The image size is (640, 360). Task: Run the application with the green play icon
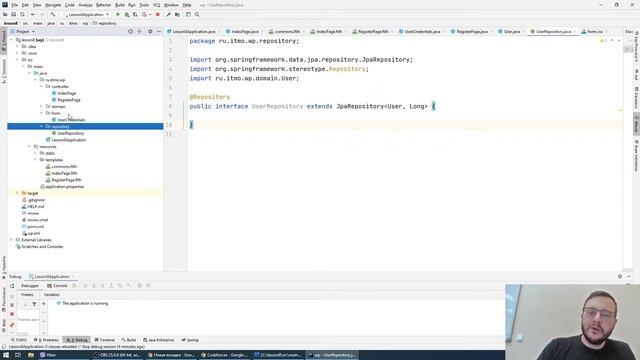(118, 14)
